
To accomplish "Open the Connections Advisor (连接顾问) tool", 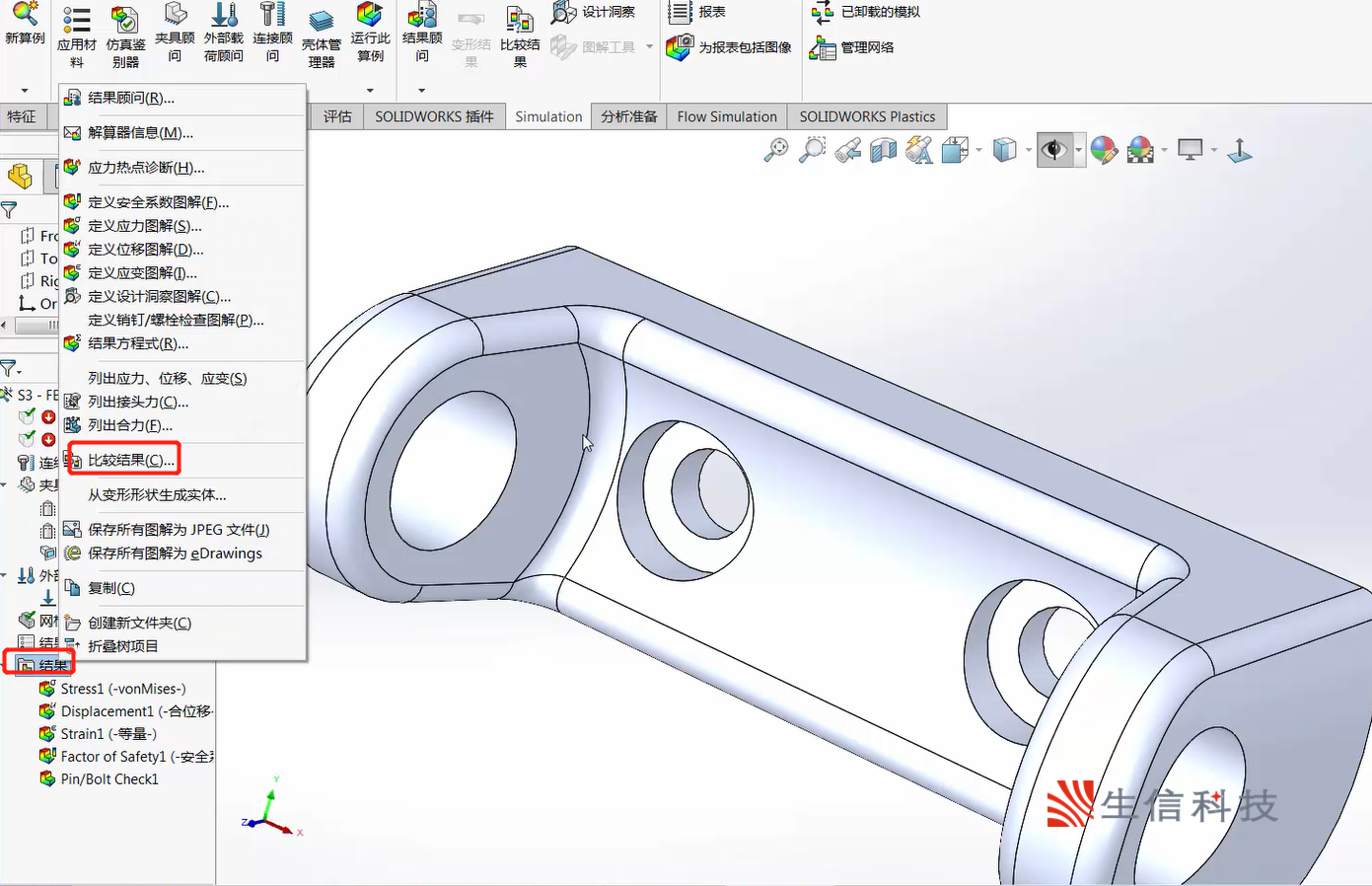I will coord(272,14).
